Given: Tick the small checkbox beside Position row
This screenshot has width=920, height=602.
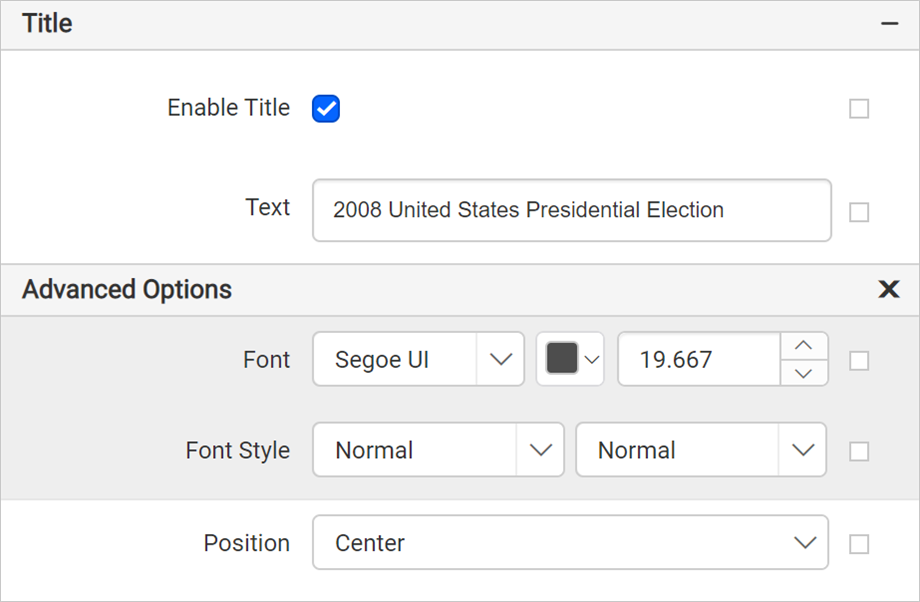Looking at the screenshot, I should click(859, 544).
